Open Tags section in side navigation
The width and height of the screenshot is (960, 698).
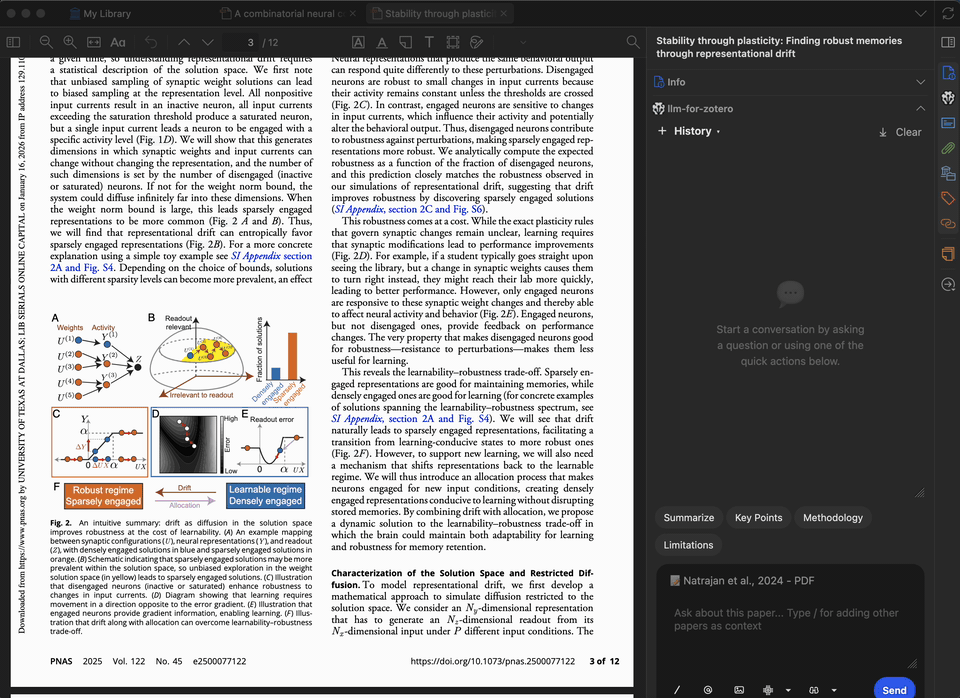point(947,198)
